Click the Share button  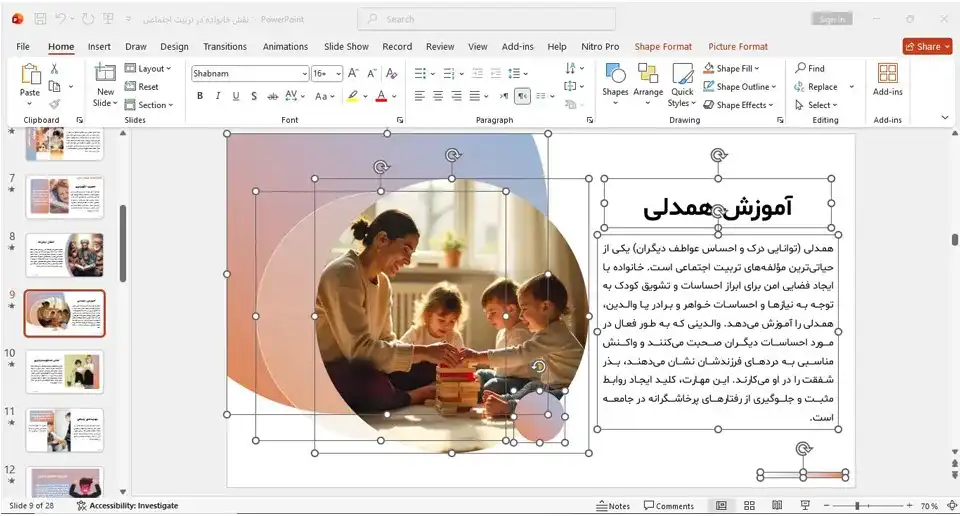pos(928,47)
